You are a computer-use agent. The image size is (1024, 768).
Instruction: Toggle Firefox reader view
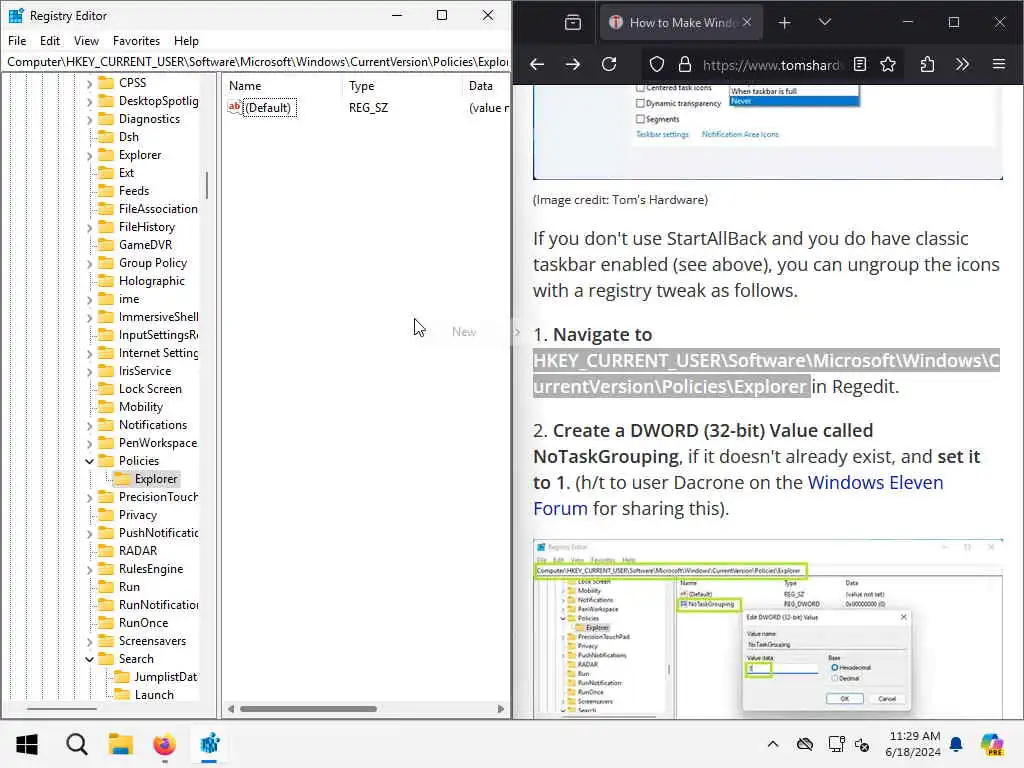click(x=860, y=64)
